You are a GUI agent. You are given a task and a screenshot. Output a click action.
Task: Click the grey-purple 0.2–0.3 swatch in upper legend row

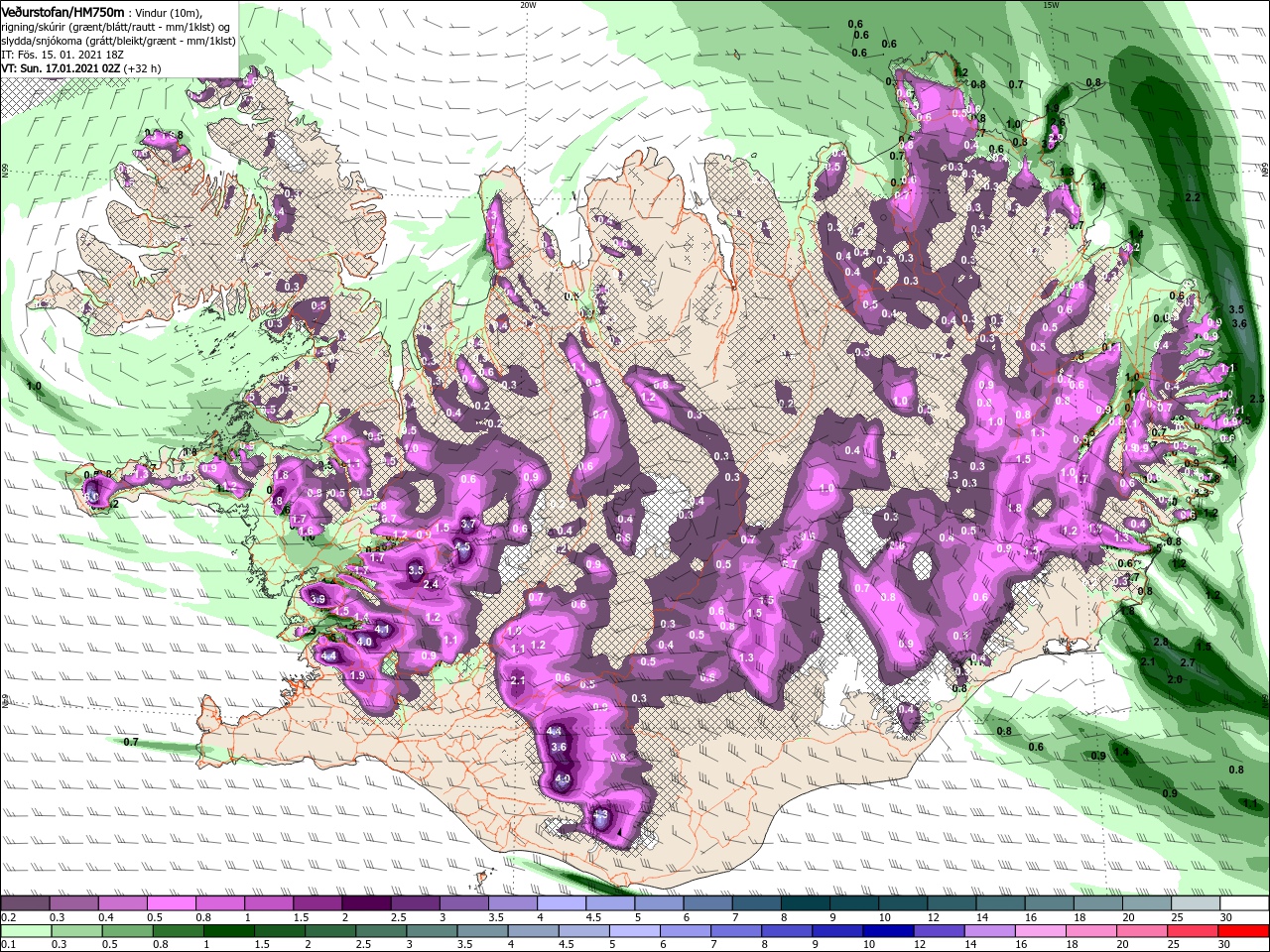point(25,903)
